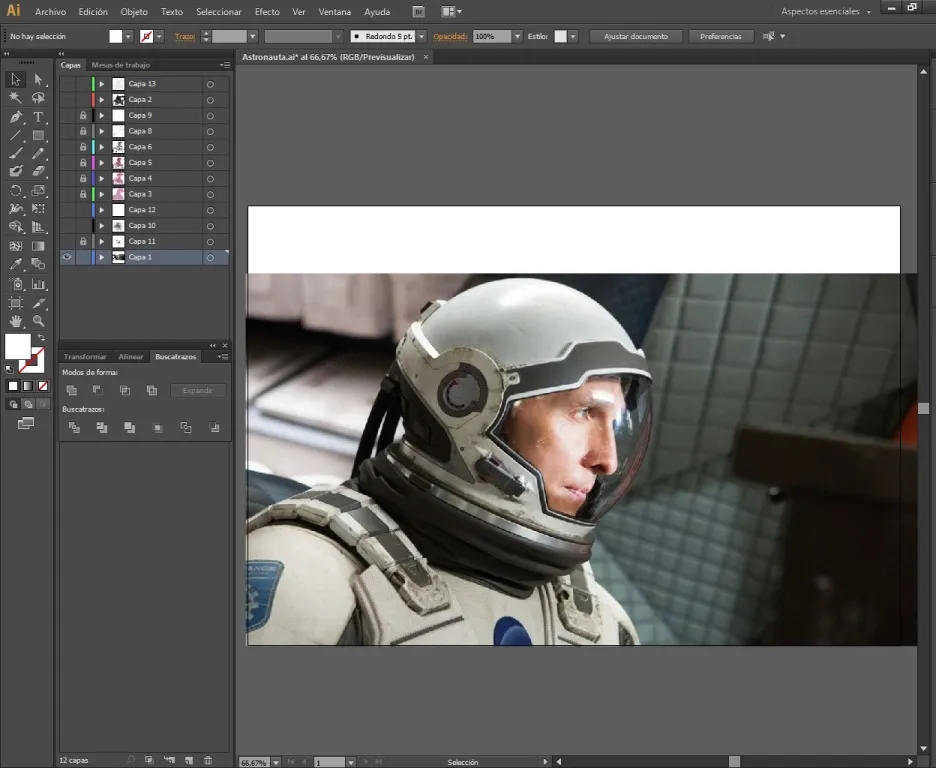Unlock the Capa 6 layer
936x768 pixels.
coord(83,147)
